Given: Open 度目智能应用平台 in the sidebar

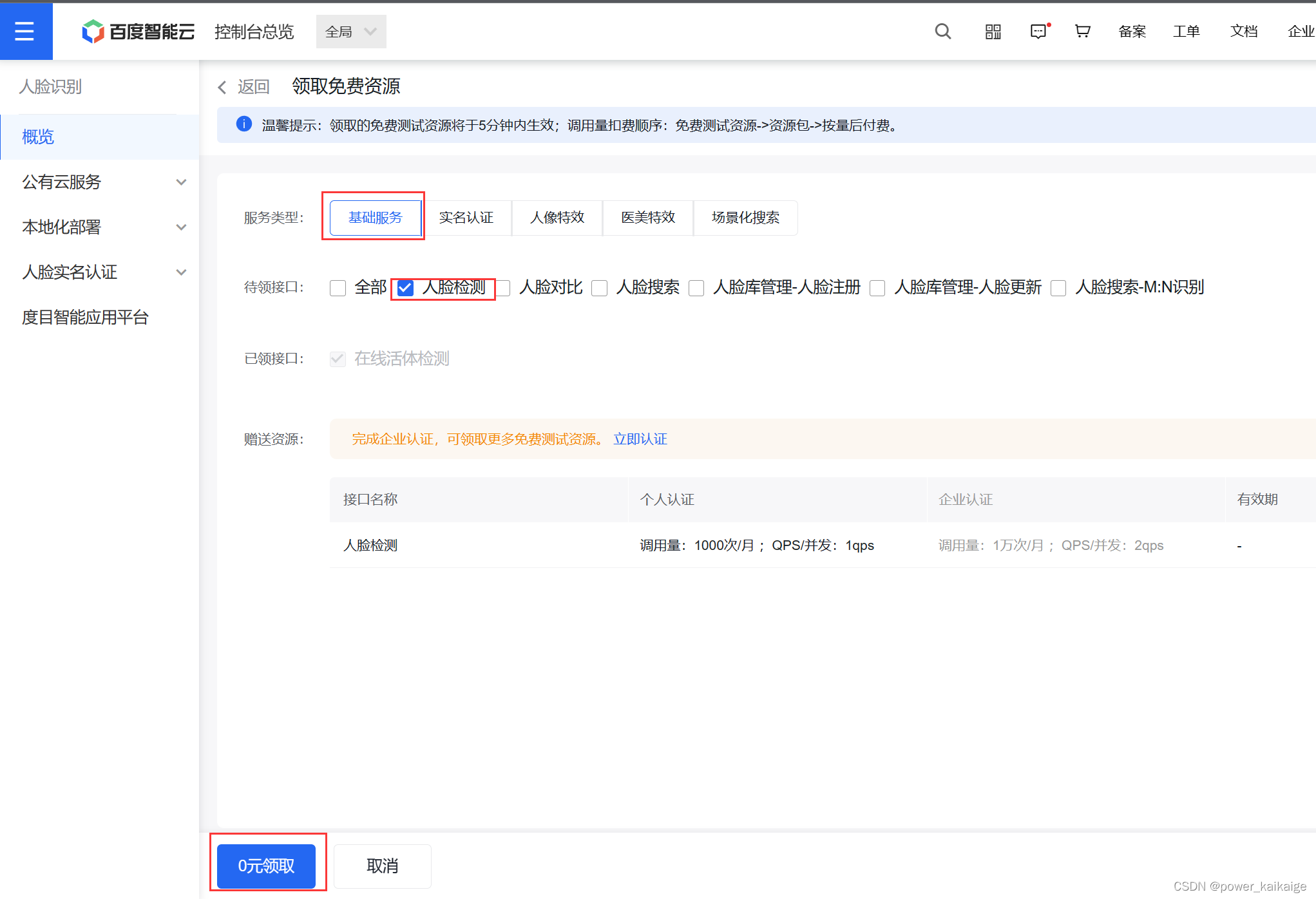Looking at the screenshot, I should coord(86,317).
